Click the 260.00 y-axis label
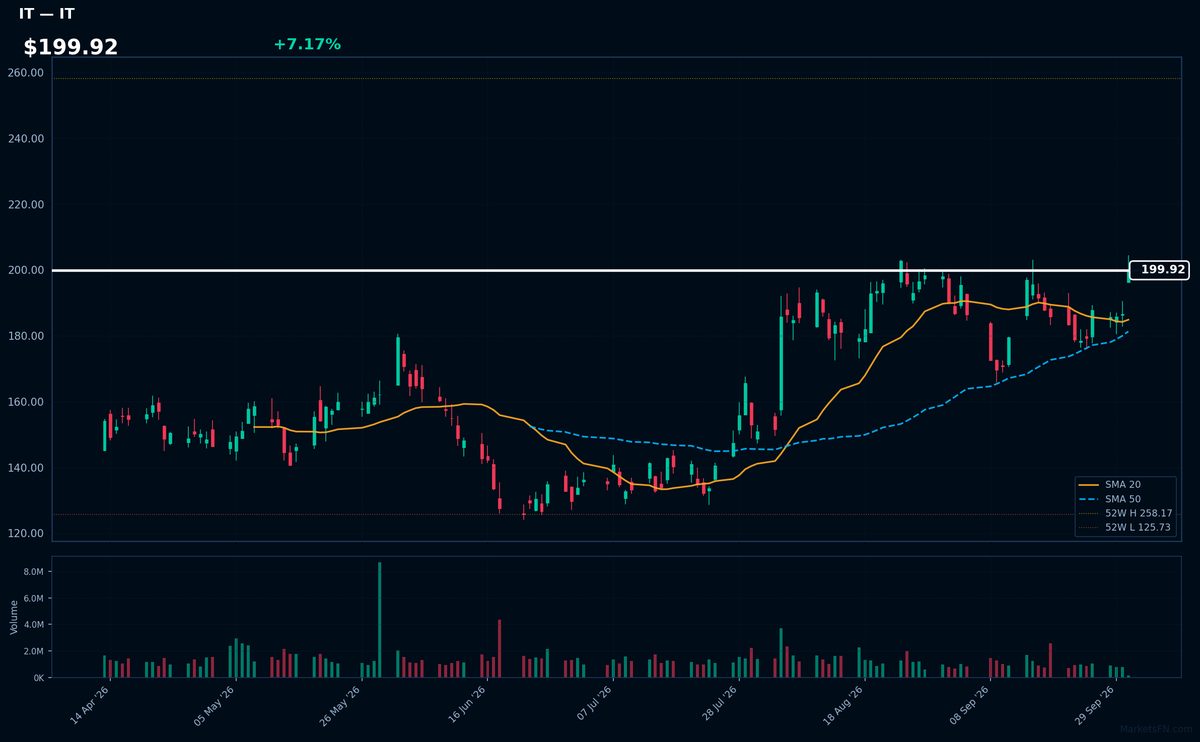Viewport: 1200px width, 742px height. tap(26, 73)
